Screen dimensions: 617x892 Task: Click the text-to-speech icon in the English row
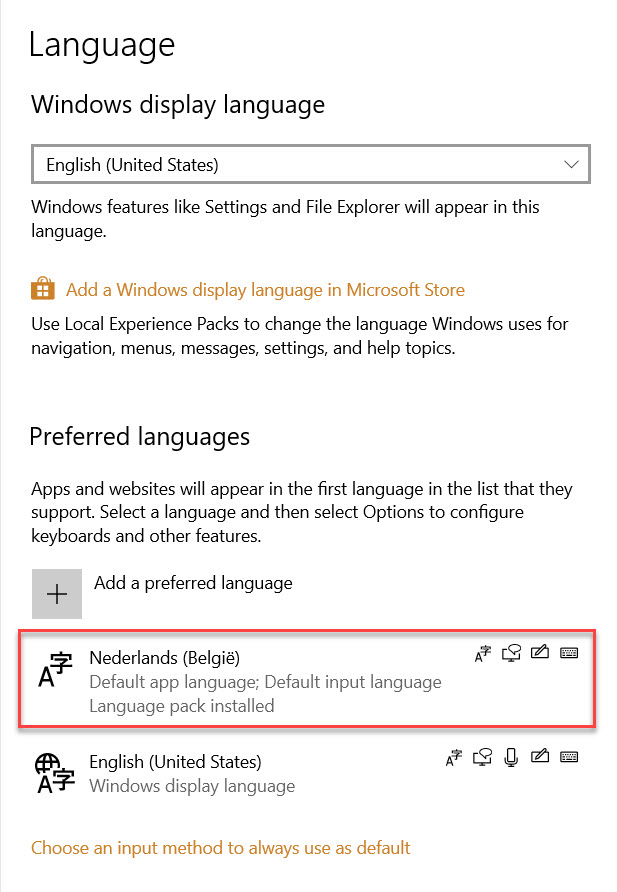(482, 758)
